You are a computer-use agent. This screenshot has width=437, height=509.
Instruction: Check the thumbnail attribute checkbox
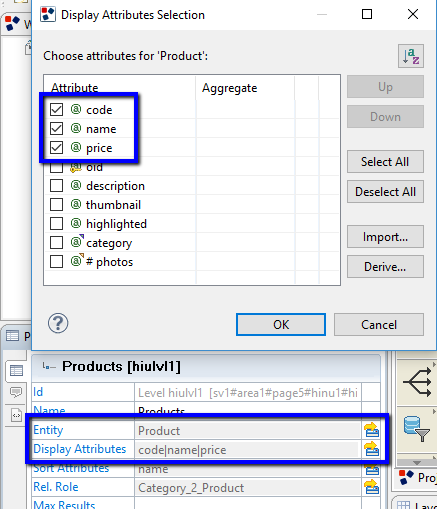click(56, 205)
